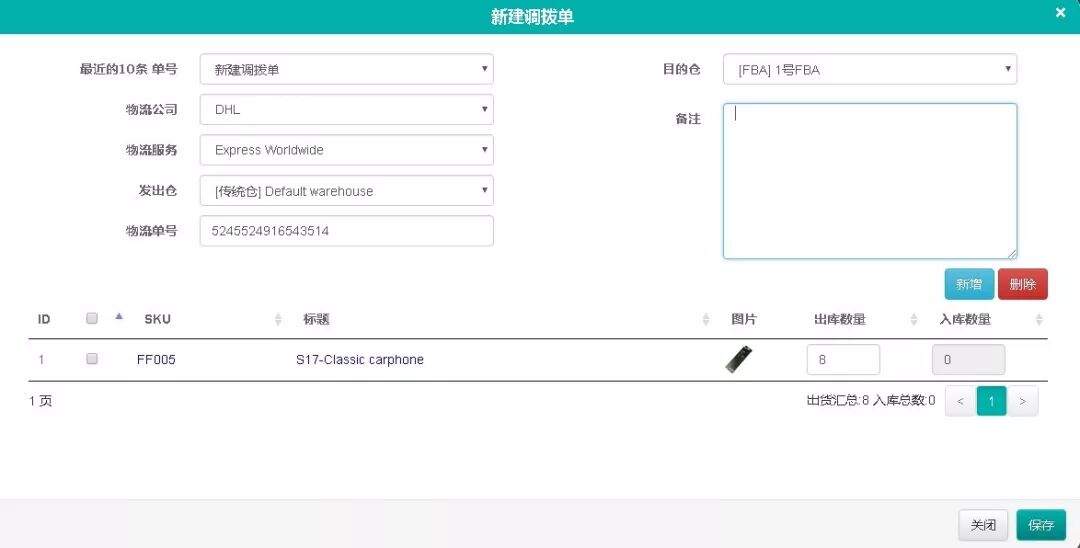This screenshot has height=548, width=1080.
Task: Tick the select-all checkbox in table header
Action: [x=92, y=318]
